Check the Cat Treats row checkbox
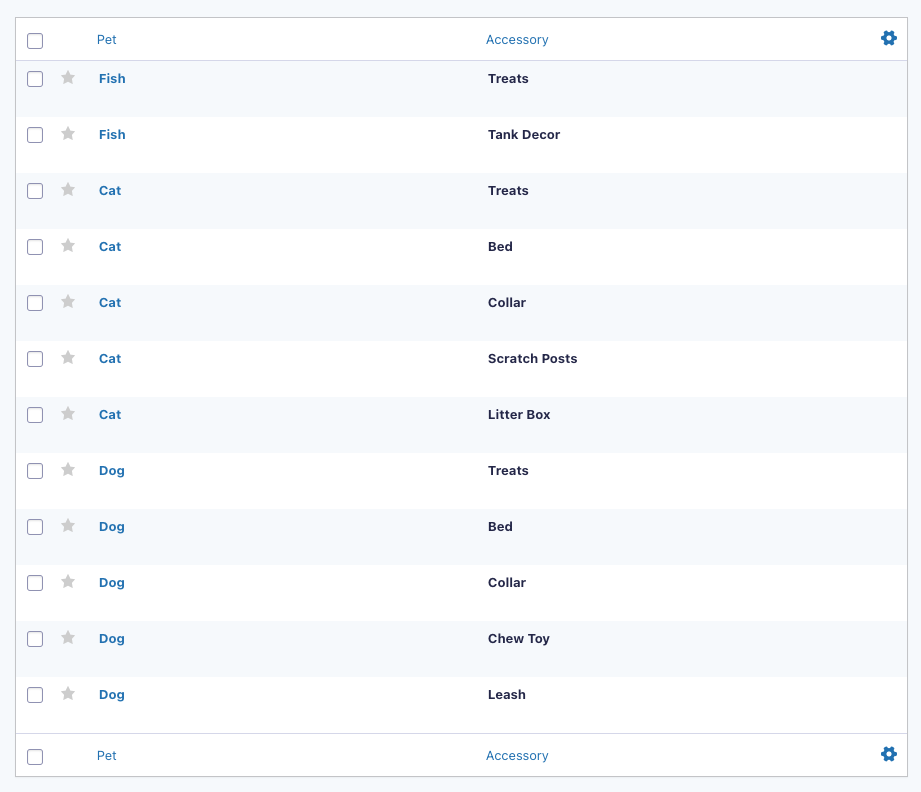Screen dimensions: 921x792 (x=35, y=191)
